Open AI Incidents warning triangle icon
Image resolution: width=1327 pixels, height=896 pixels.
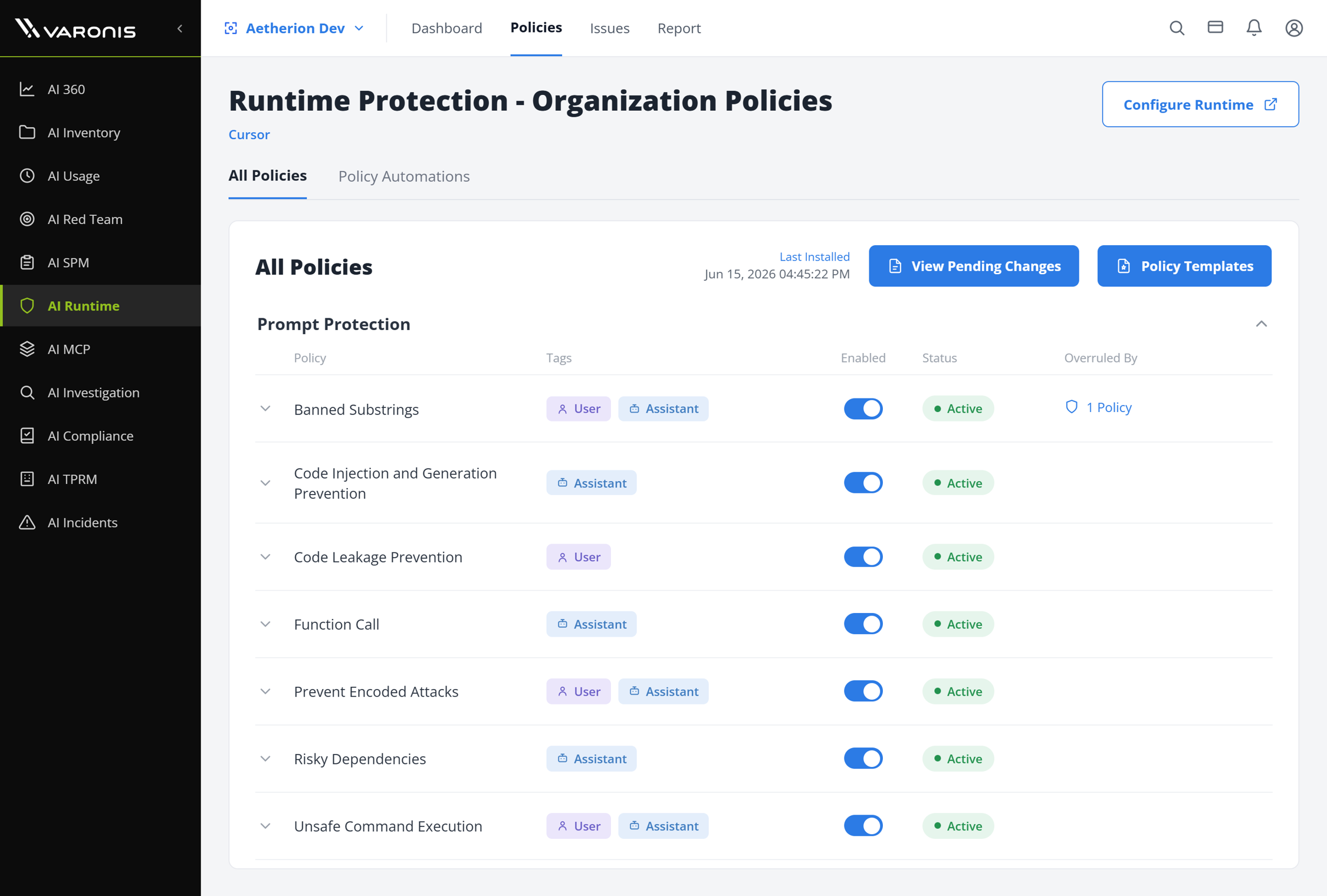[27, 522]
